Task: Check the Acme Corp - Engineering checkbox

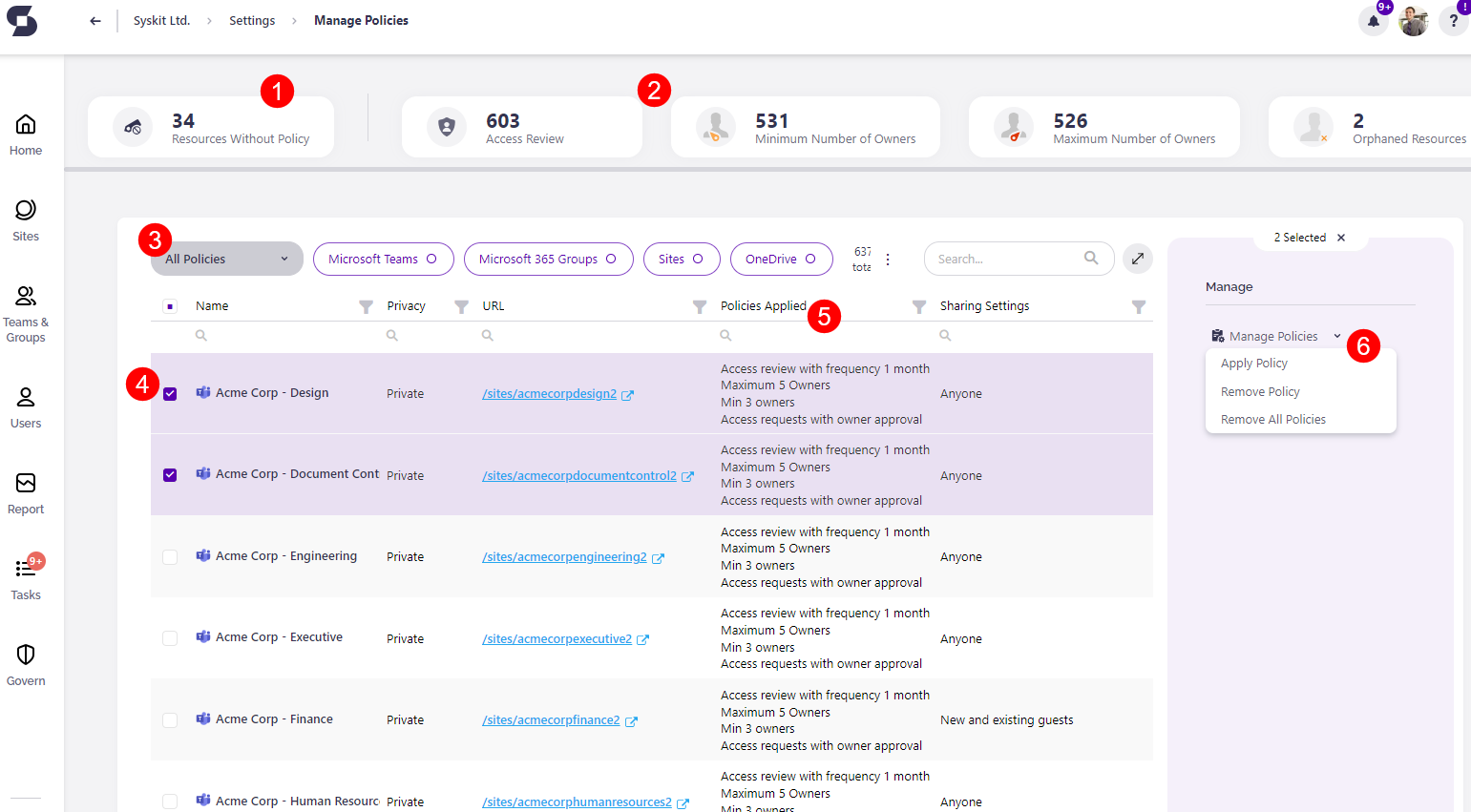Action: [170, 556]
